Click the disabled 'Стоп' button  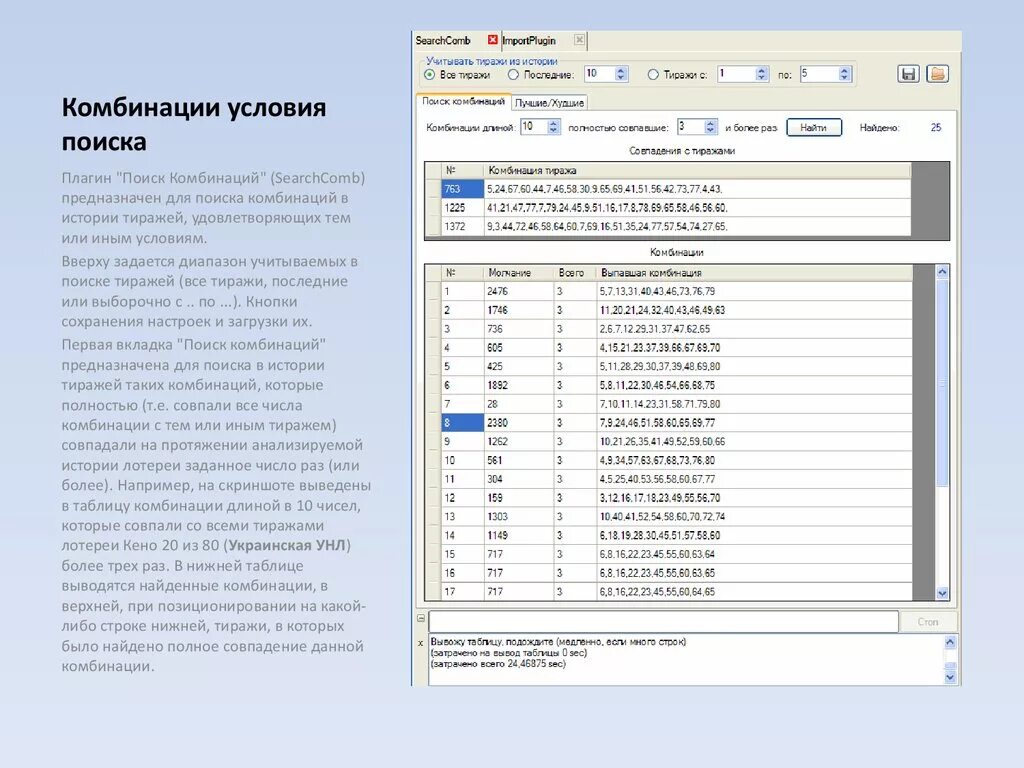928,622
